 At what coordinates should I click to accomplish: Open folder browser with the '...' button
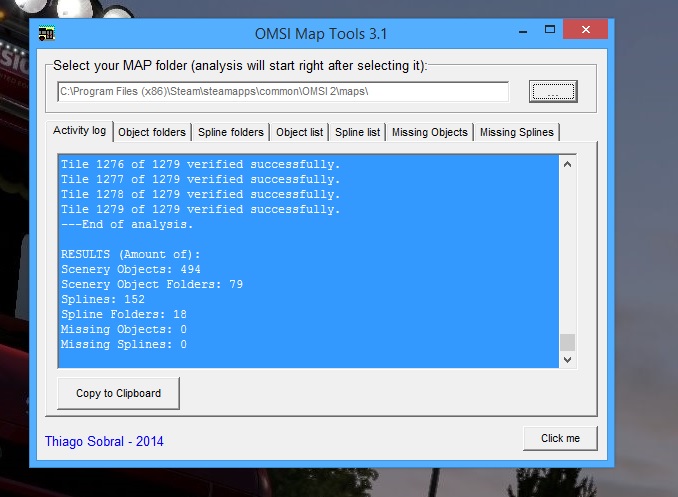(553, 92)
